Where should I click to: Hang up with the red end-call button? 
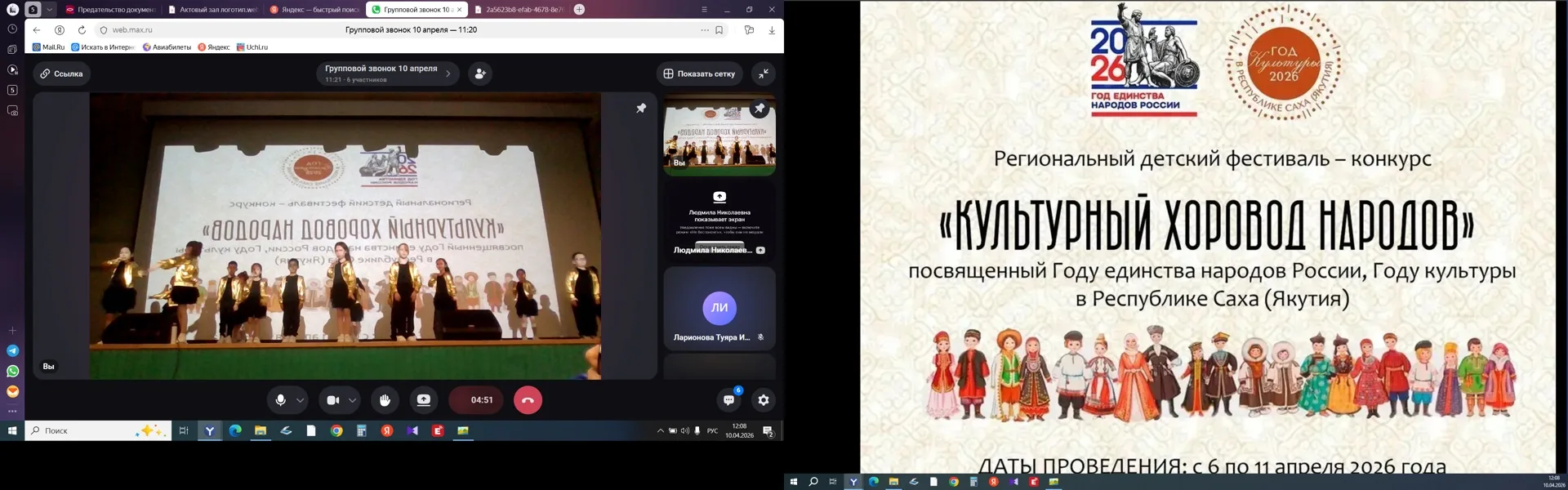[528, 400]
